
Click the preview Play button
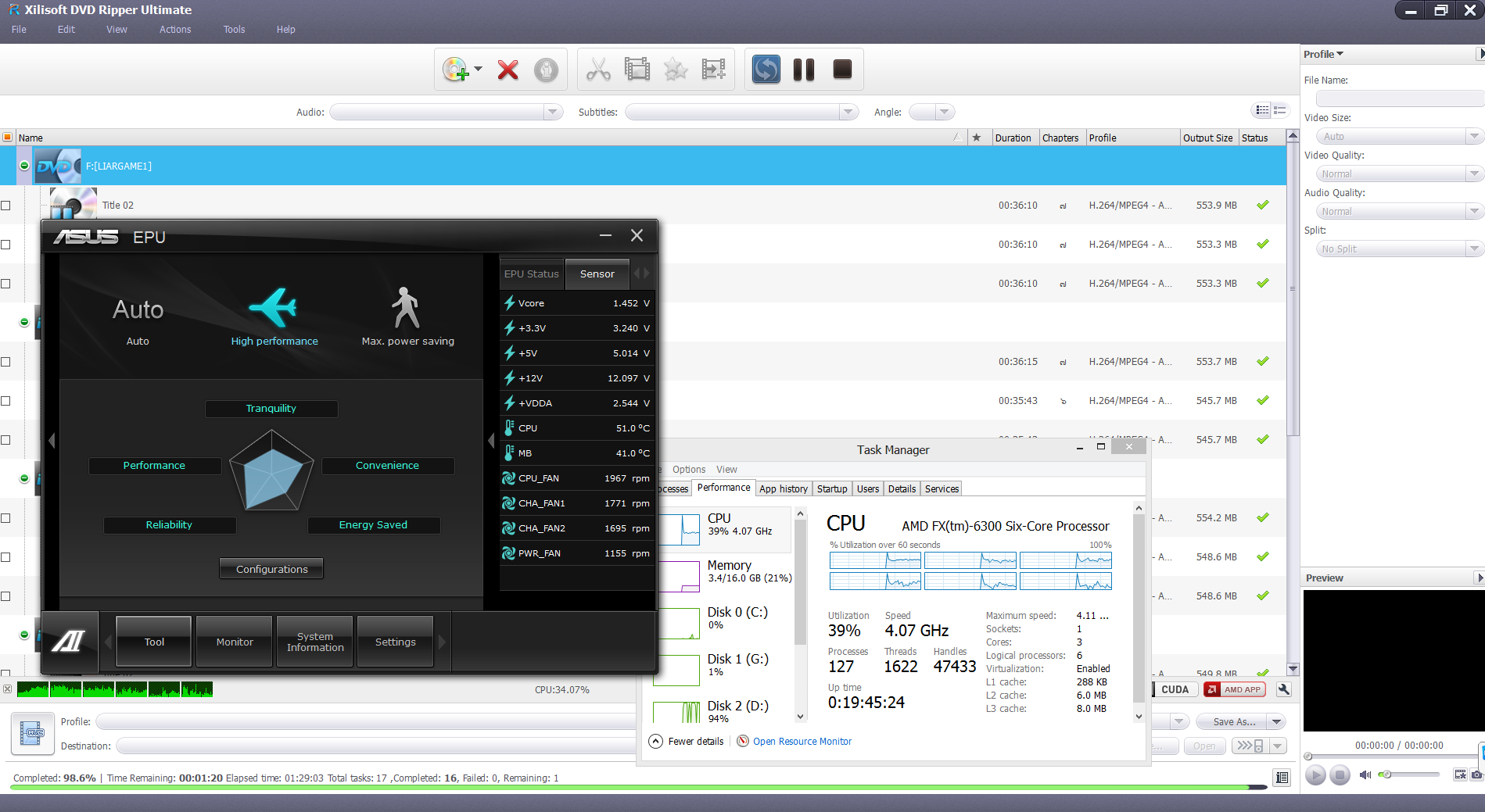[1315, 774]
